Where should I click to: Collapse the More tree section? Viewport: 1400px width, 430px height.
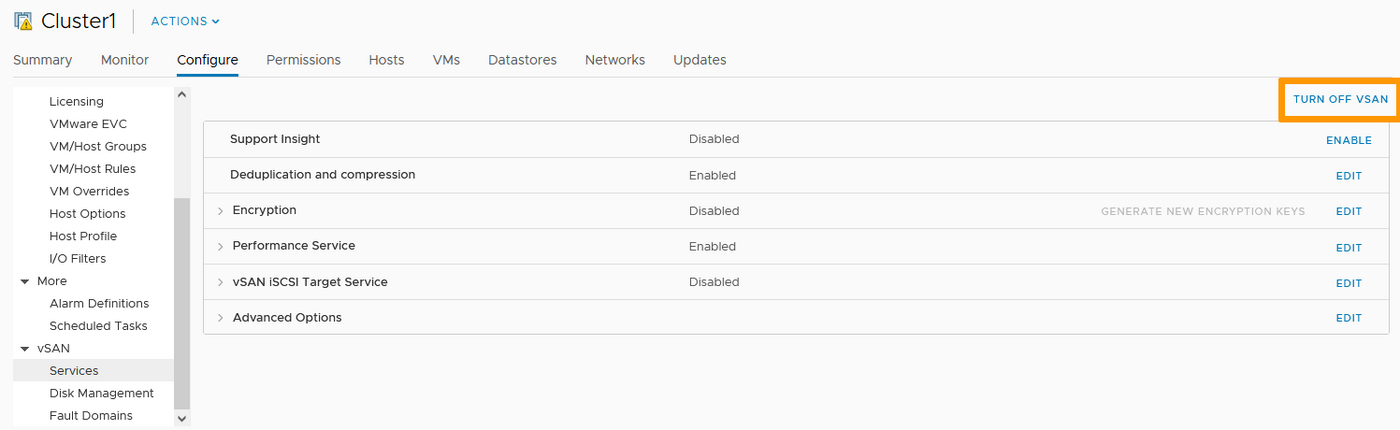coord(25,282)
